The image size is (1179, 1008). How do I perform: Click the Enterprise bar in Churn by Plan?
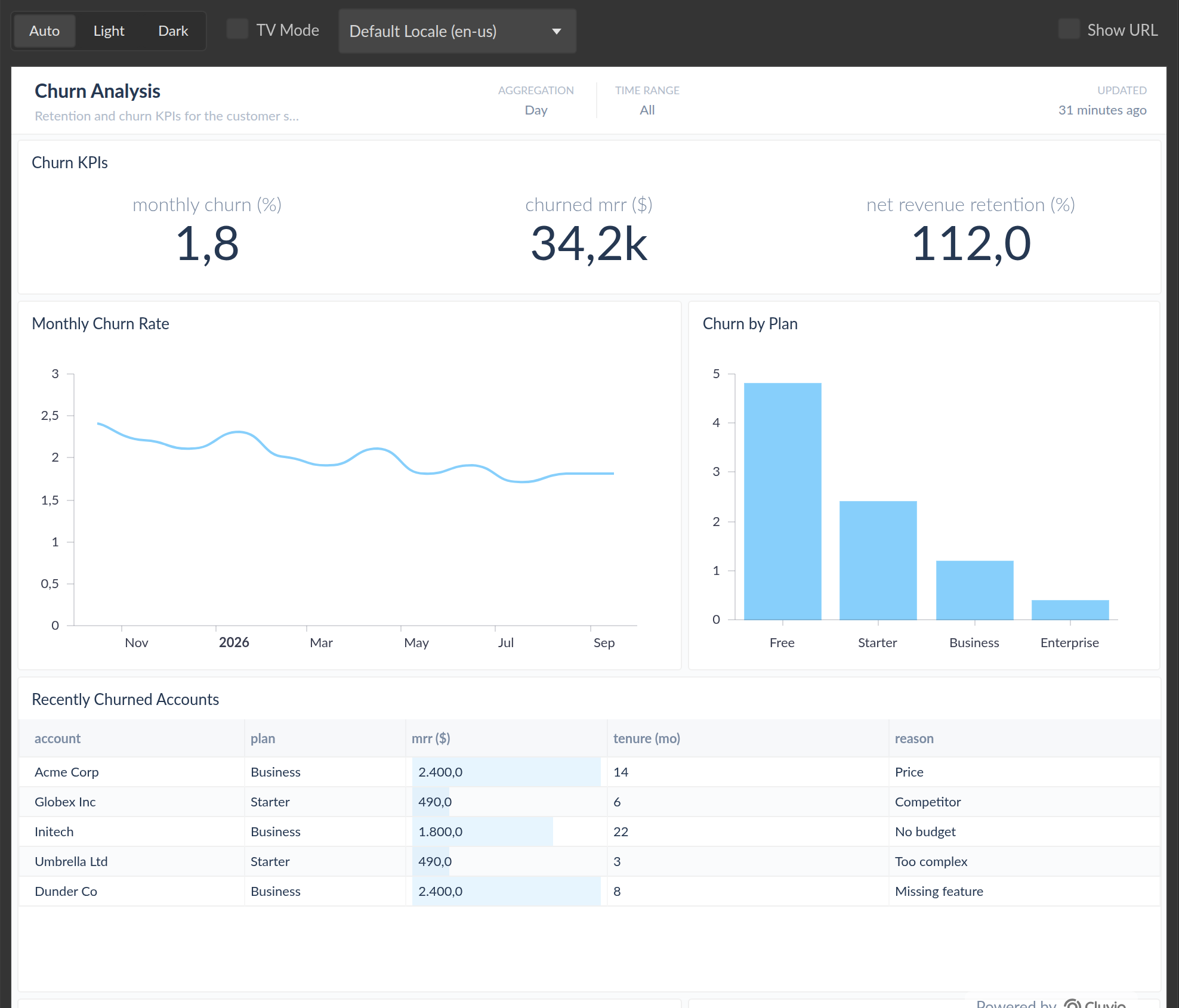tap(1070, 610)
